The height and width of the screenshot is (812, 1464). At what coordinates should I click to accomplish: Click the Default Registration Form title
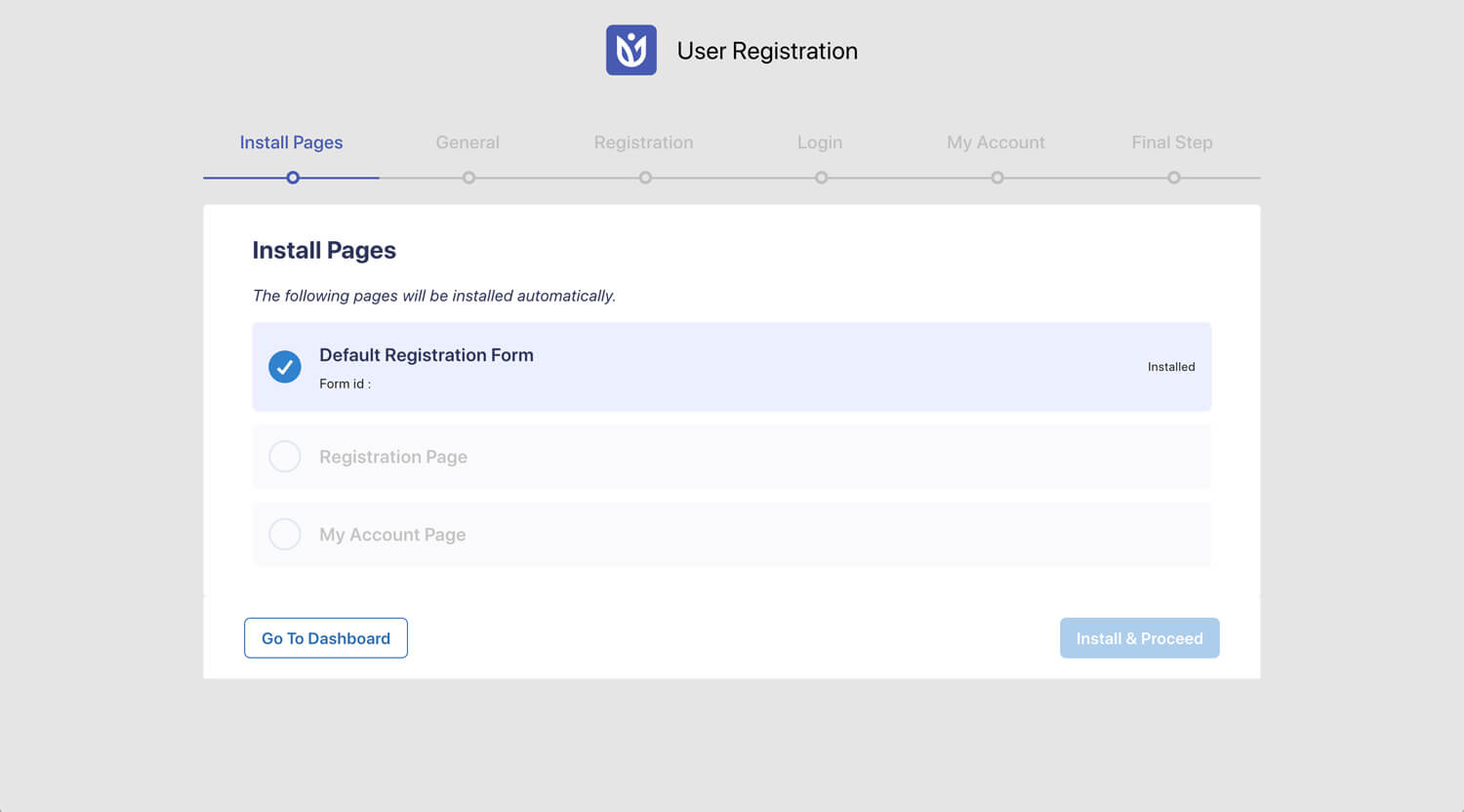coord(427,355)
